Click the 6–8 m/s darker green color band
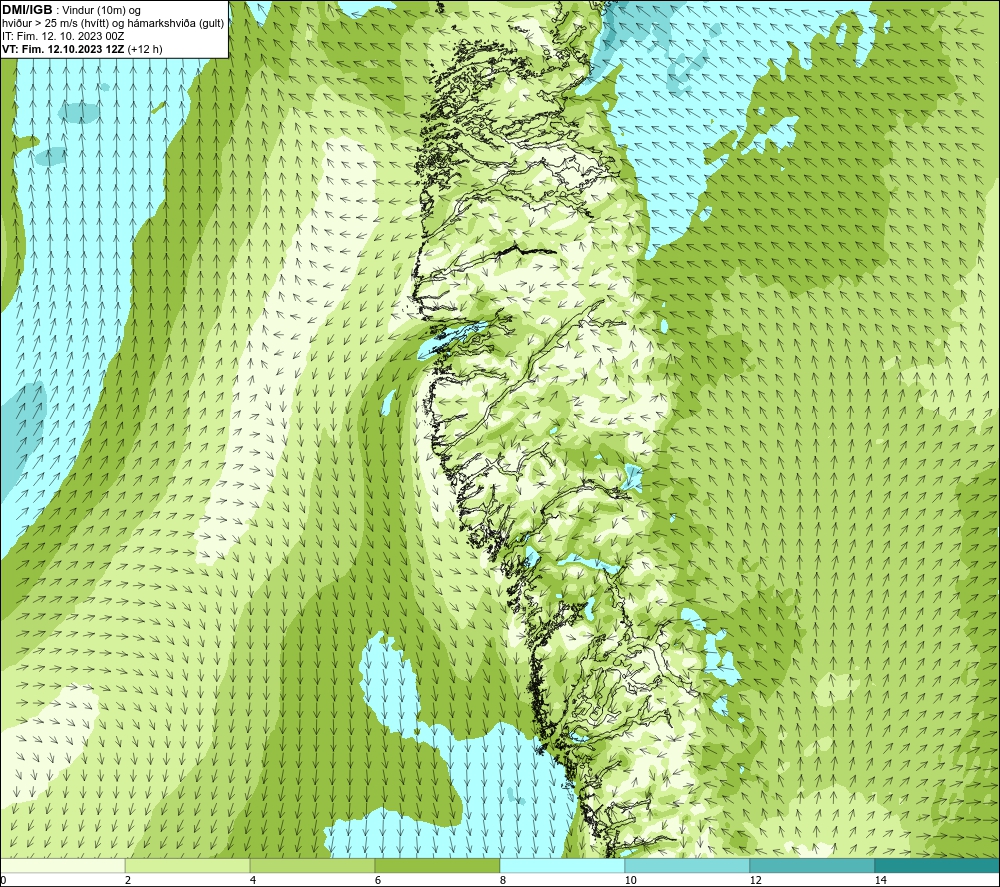The width and height of the screenshot is (1000, 887). pos(438,865)
